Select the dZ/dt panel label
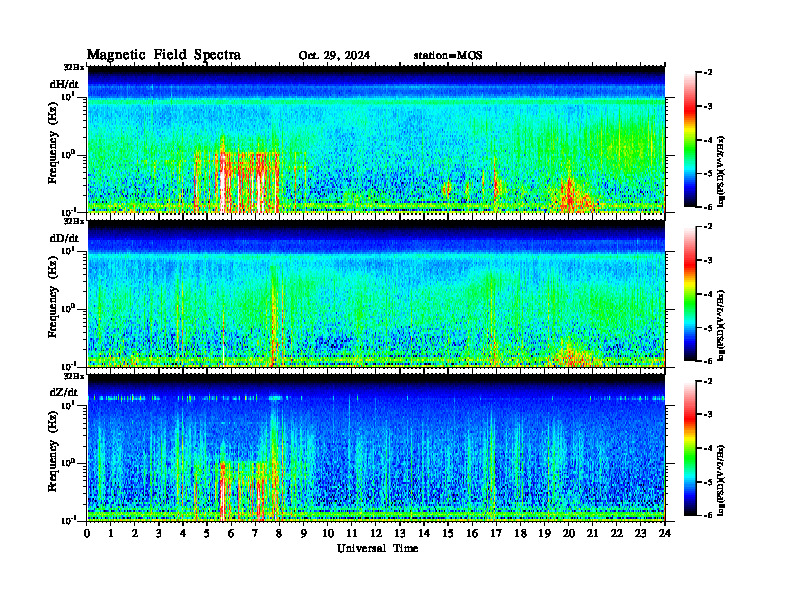This screenshot has height=612, width=792. [x=64, y=392]
